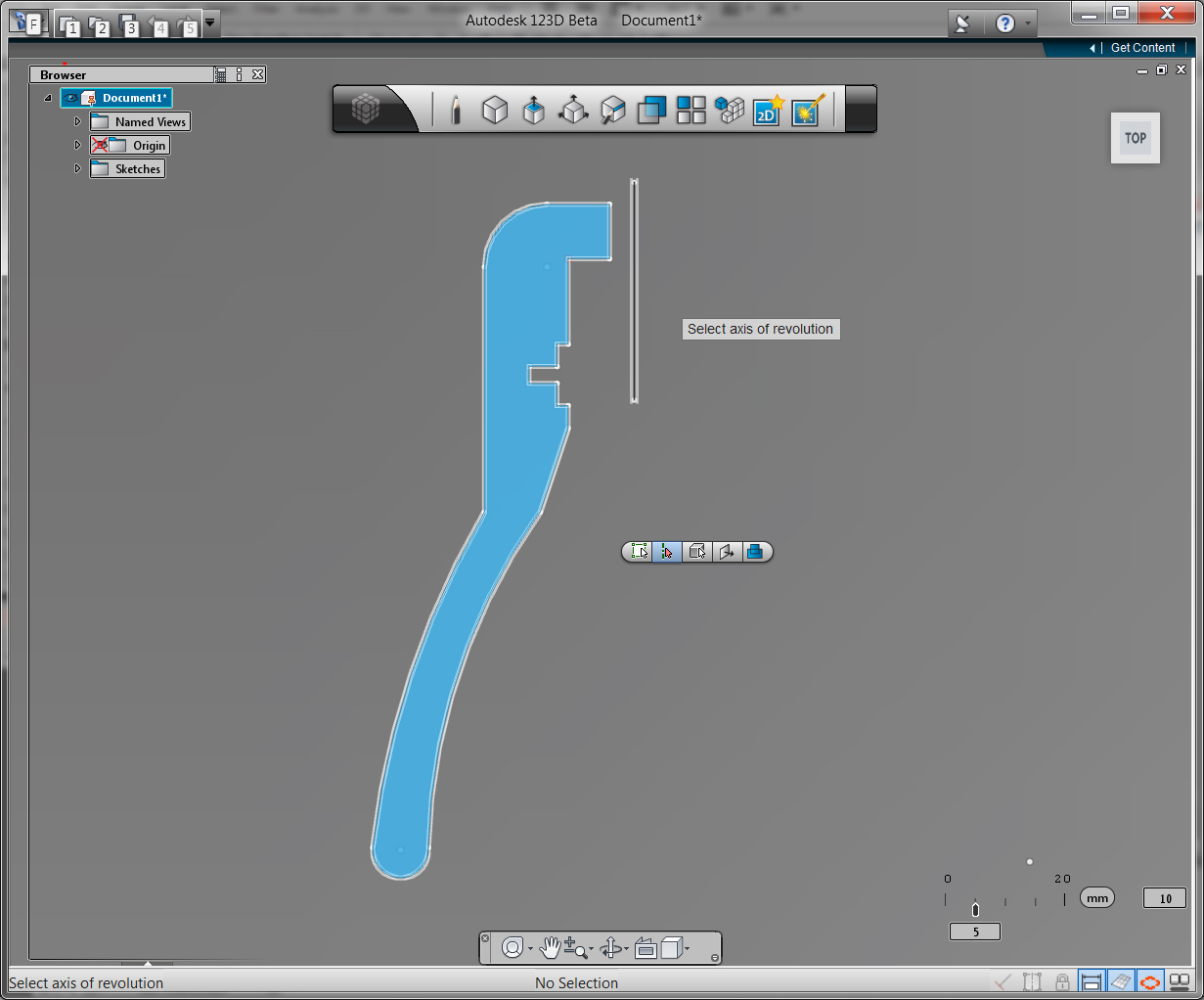Enable the padlock constraint icon in the status bar
Image resolution: width=1204 pixels, height=1000 pixels.
click(x=1062, y=982)
